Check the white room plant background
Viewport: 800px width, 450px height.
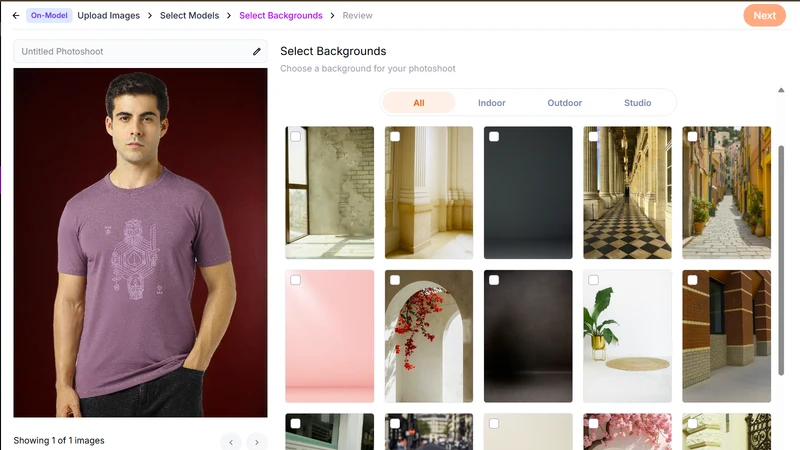[x=593, y=280]
